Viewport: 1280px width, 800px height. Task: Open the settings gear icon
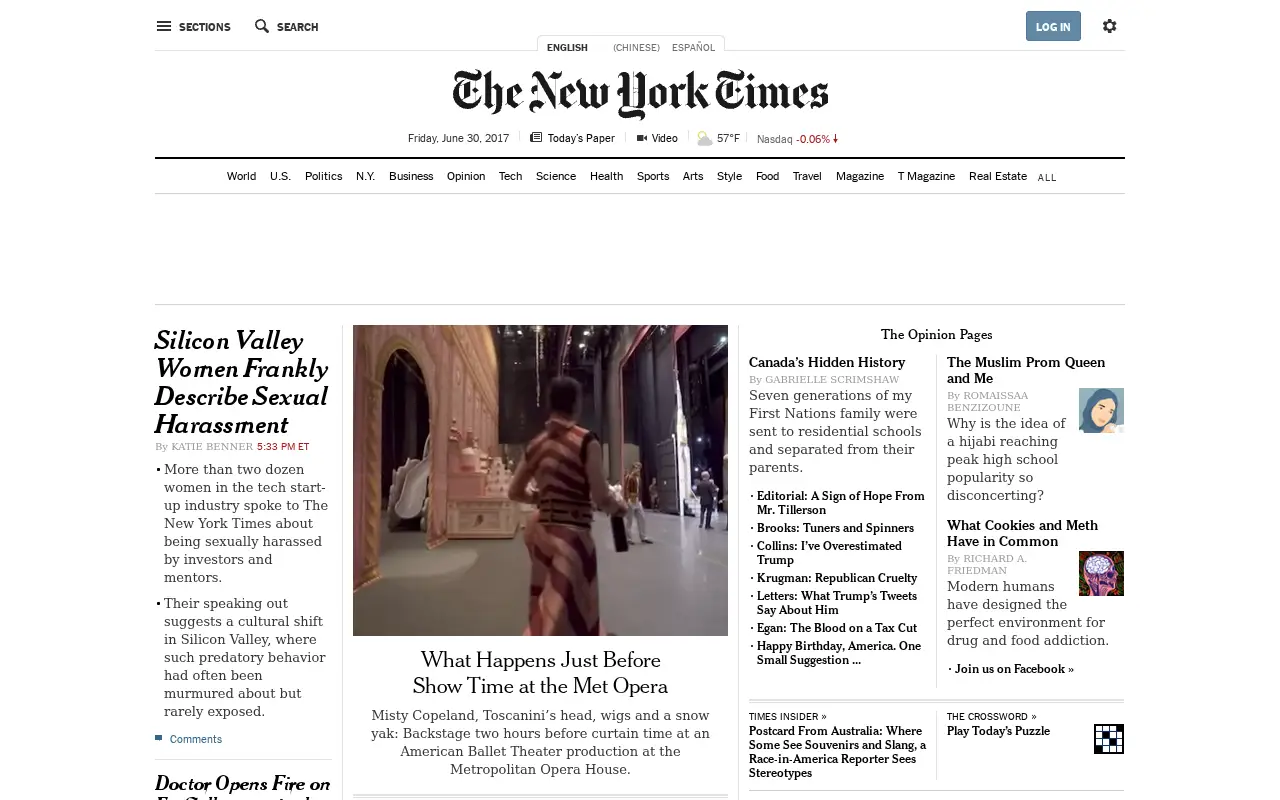coord(1109,26)
